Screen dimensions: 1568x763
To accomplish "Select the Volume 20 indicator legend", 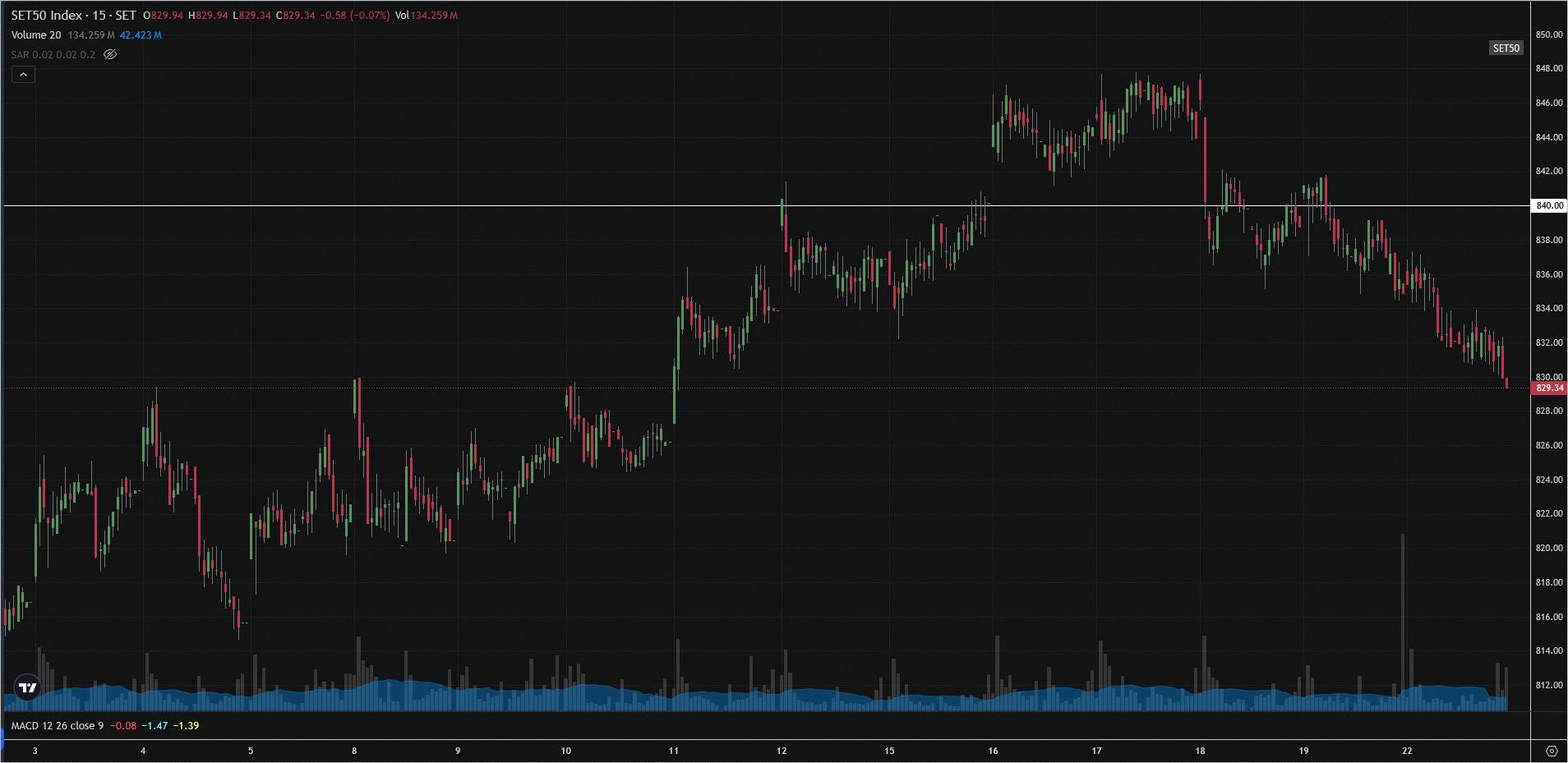I will tap(36, 35).
